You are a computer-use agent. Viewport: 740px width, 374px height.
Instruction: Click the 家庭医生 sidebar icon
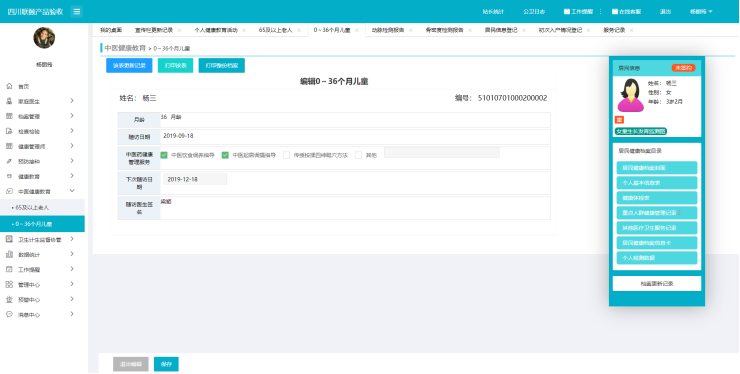(9, 101)
